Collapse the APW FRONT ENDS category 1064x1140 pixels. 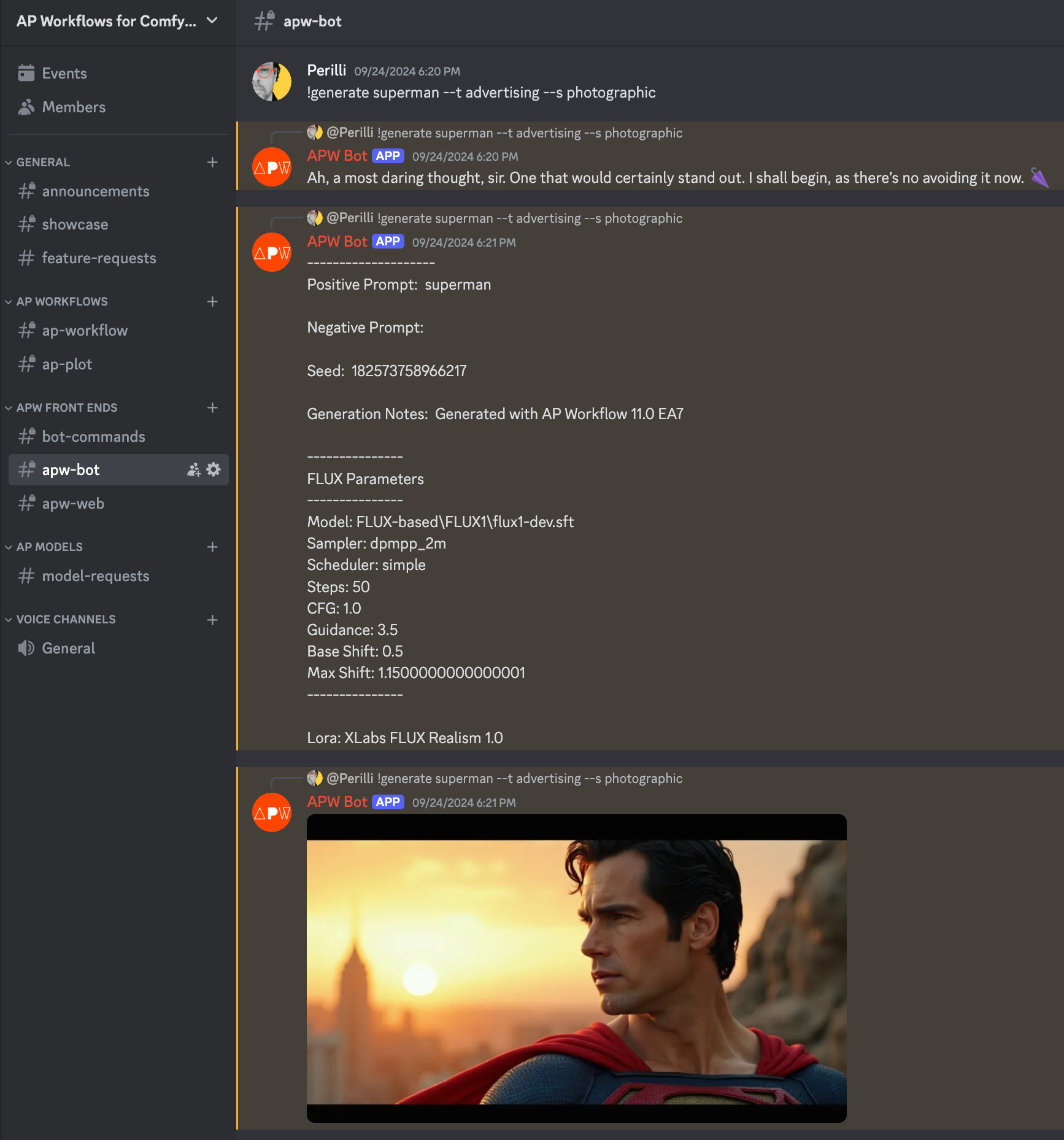coord(66,407)
